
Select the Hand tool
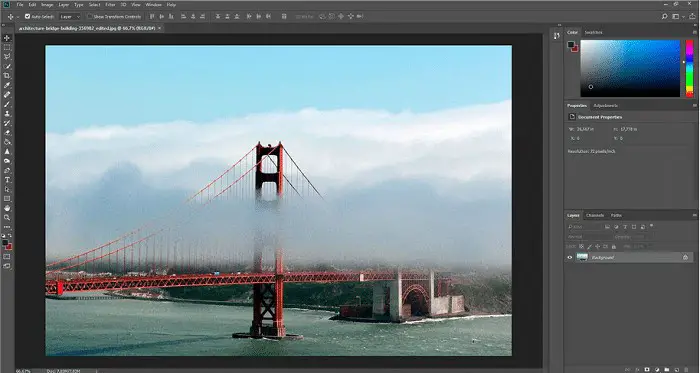7,208
